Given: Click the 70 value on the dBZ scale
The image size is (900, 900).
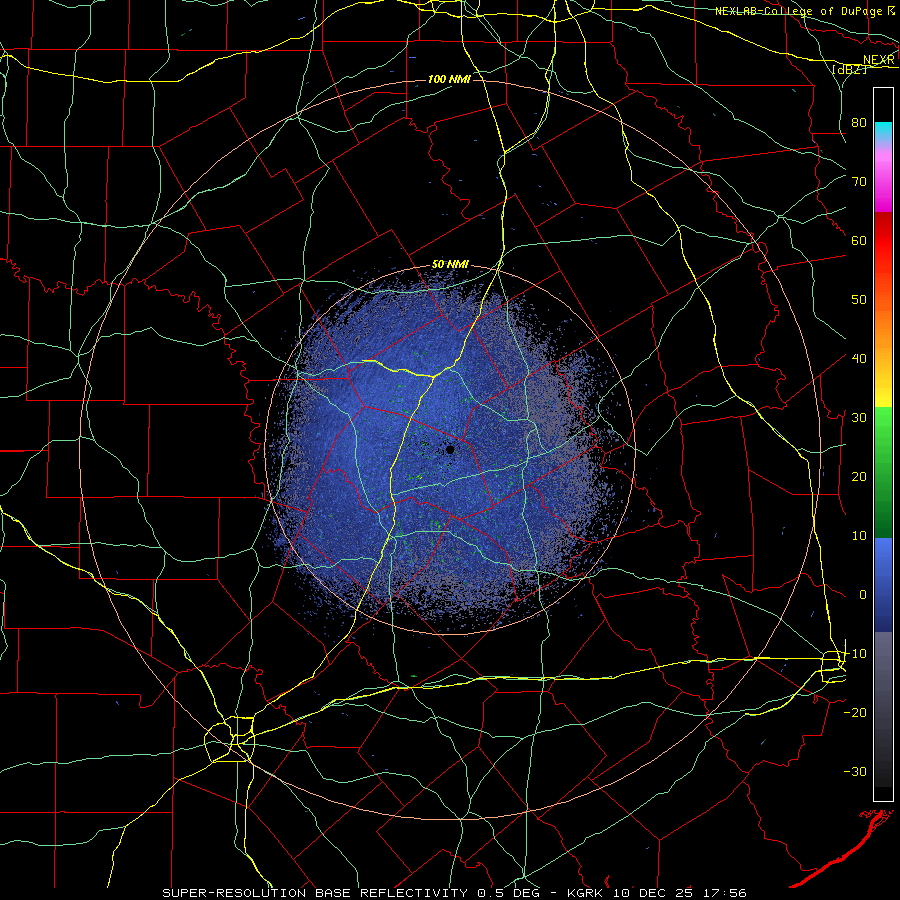Looking at the screenshot, I should [859, 181].
